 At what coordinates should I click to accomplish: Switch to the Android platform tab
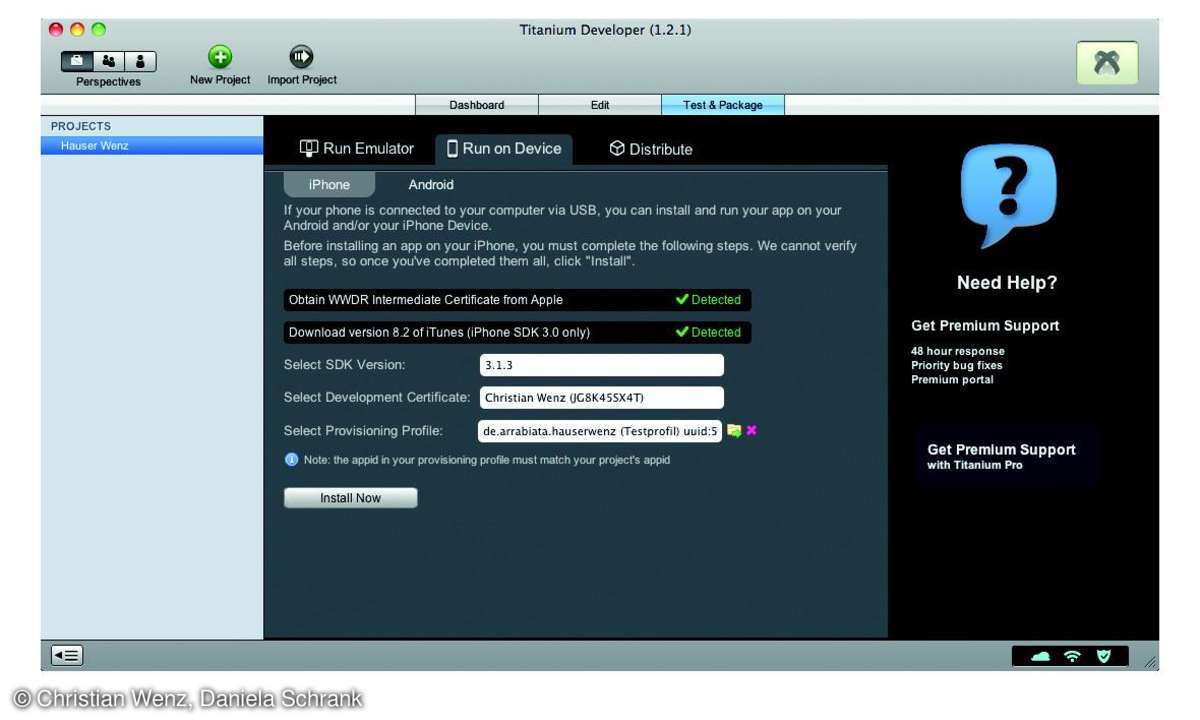pyautogui.click(x=431, y=185)
